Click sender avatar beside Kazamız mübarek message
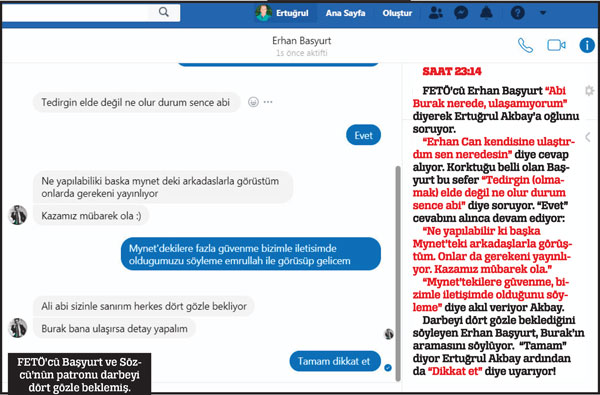Screen dimensions: 600x395 [x=18, y=215]
